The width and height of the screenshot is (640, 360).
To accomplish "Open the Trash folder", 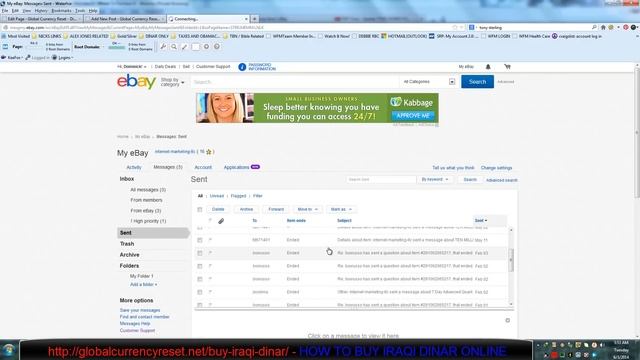I will 127,244.
